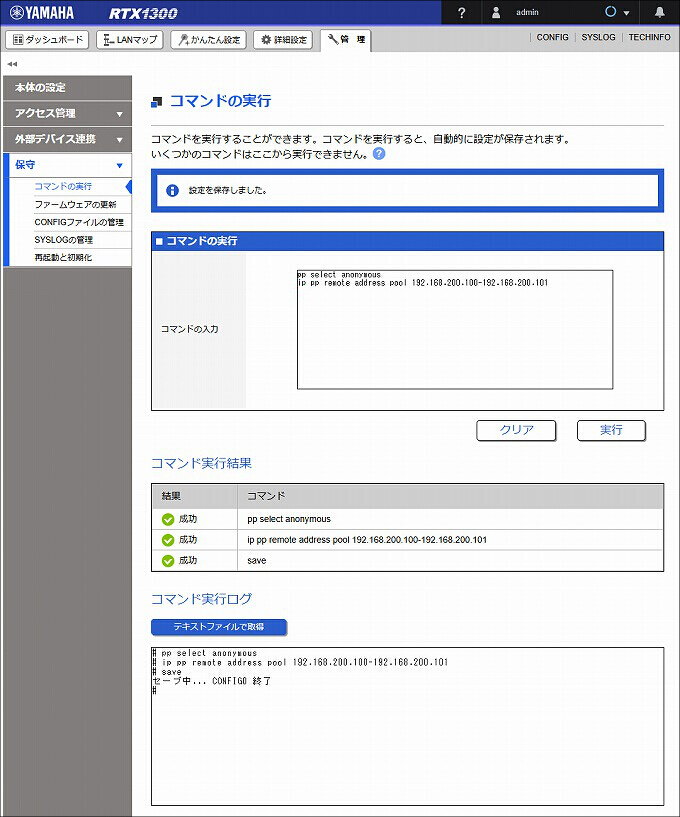This screenshot has width=680, height=817.
Task: Click the YAMAHA logo
Action: (42, 13)
